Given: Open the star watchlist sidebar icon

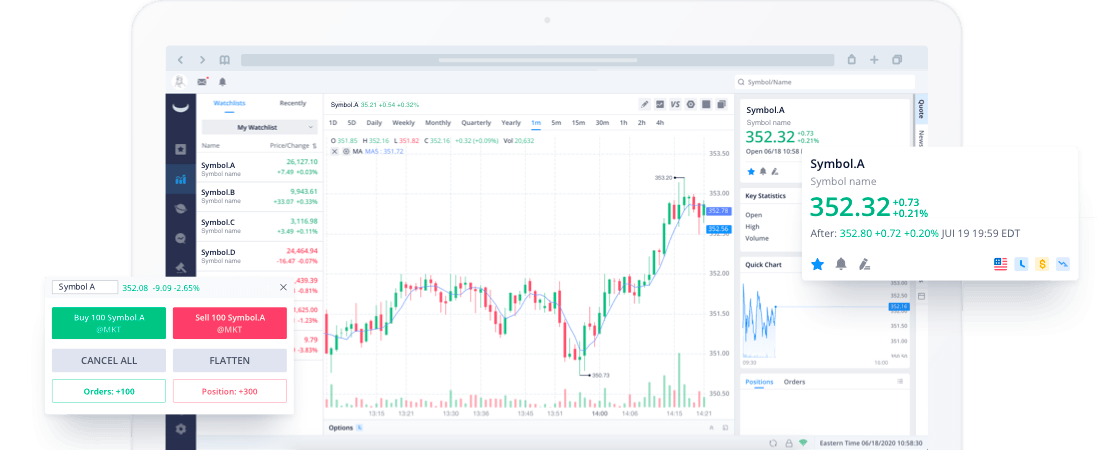Looking at the screenshot, I should coord(181,149).
